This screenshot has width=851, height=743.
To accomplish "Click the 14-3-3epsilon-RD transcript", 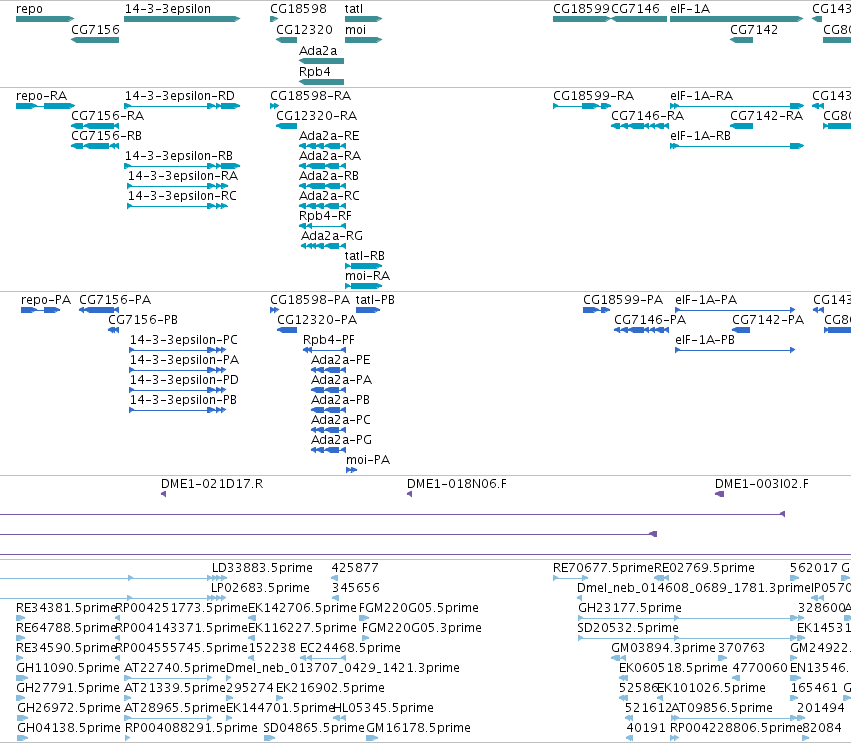I will (x=180, y=96).
